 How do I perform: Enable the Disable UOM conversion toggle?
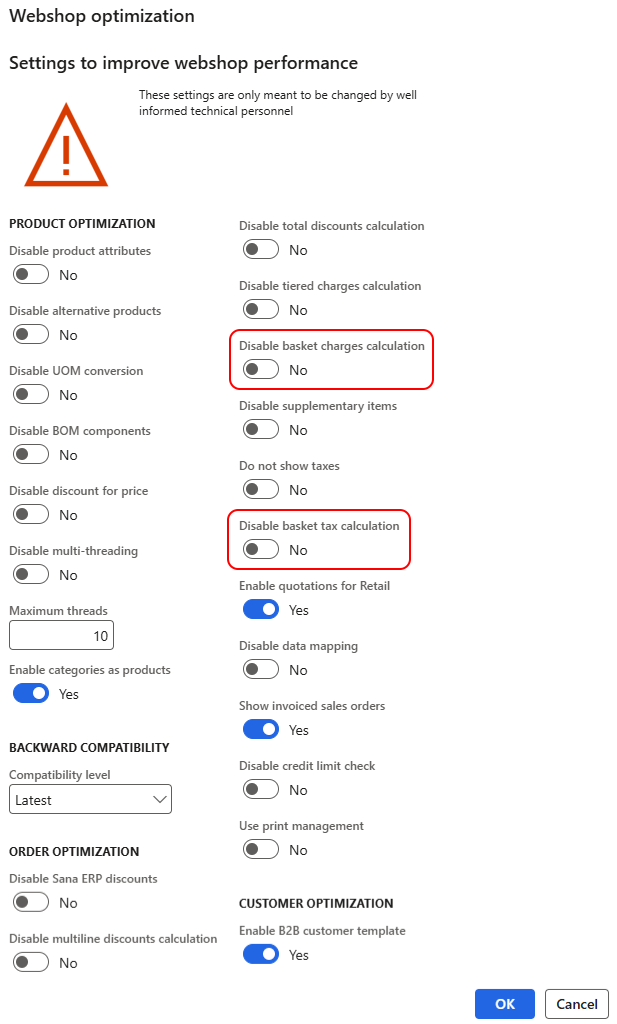tap(31, 395)
